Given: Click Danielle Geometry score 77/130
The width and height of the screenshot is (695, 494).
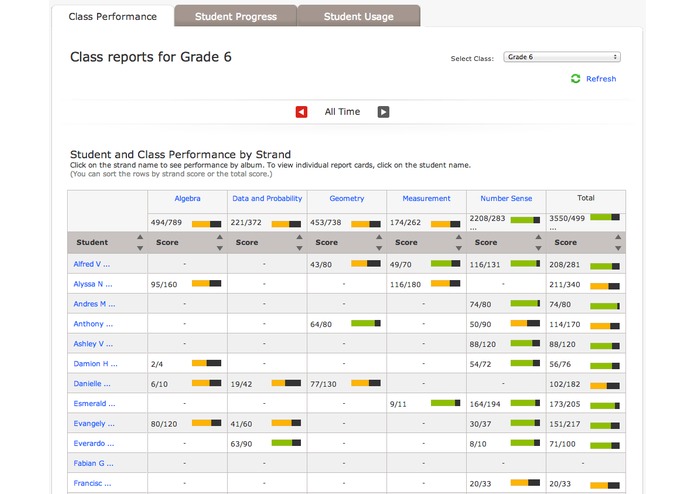Looking at the screenshot, I should click(323, 384).
